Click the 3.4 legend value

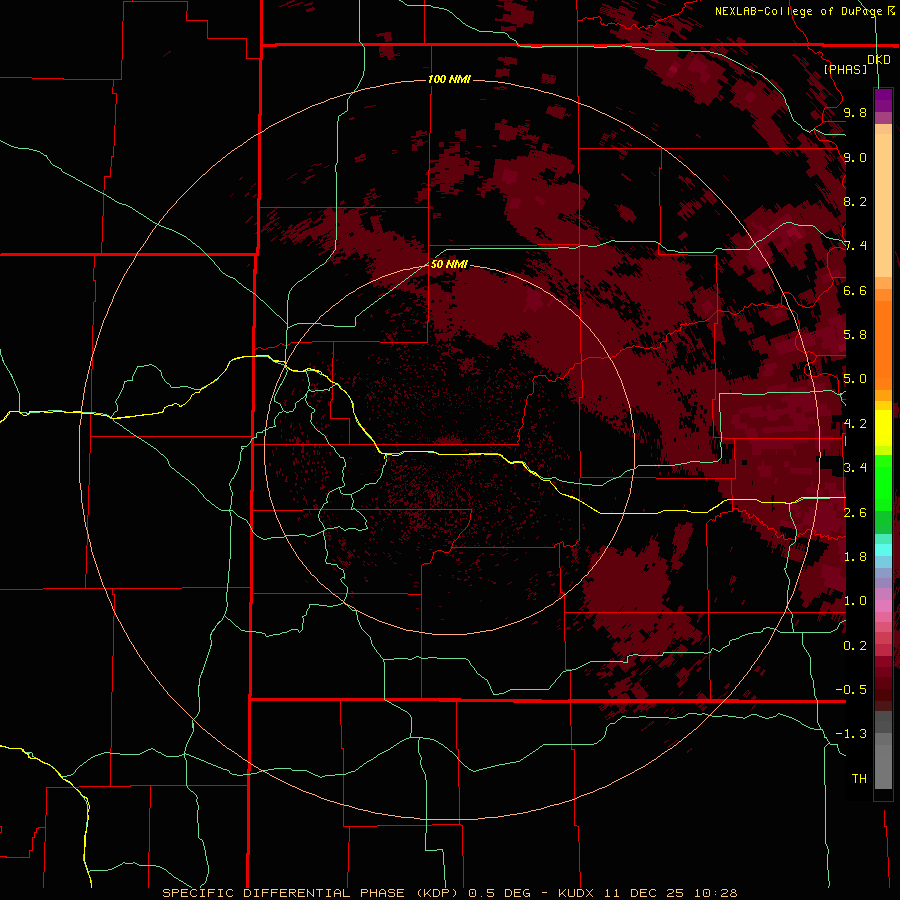pyautogui.click(x=855, y=468)
